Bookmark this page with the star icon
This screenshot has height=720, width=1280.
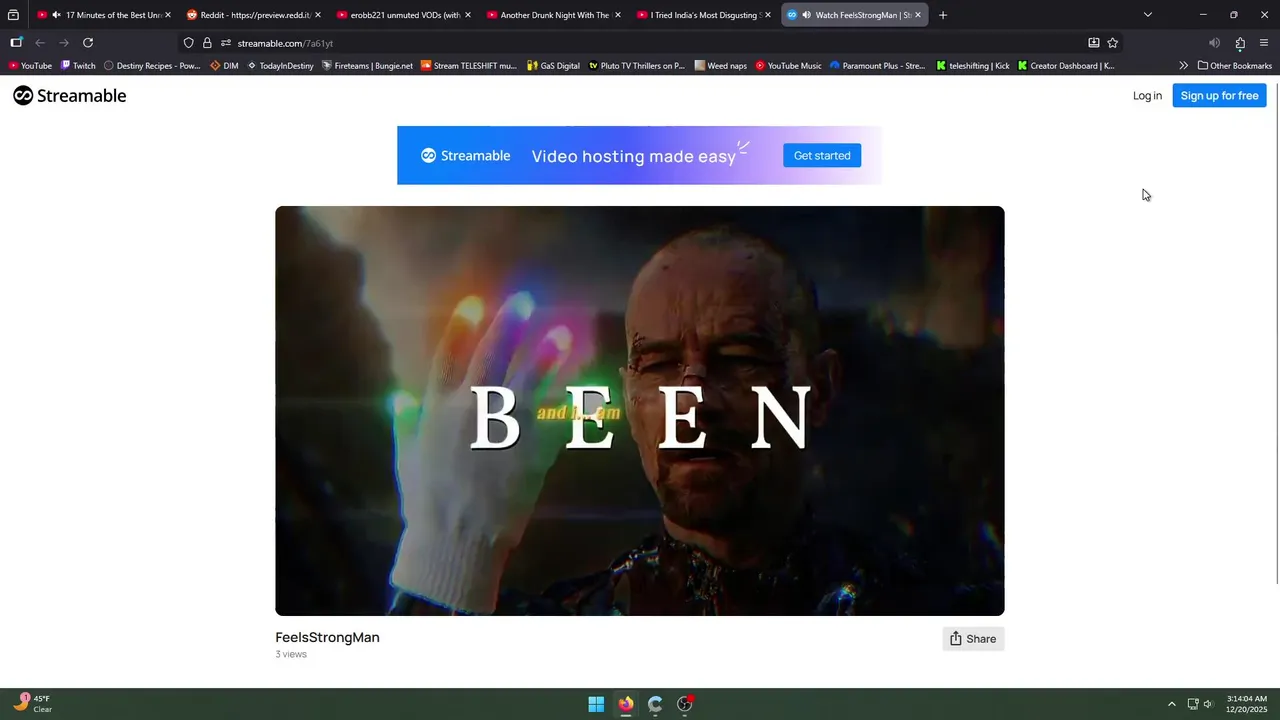pyautogui.click(x=1112, y=43)
